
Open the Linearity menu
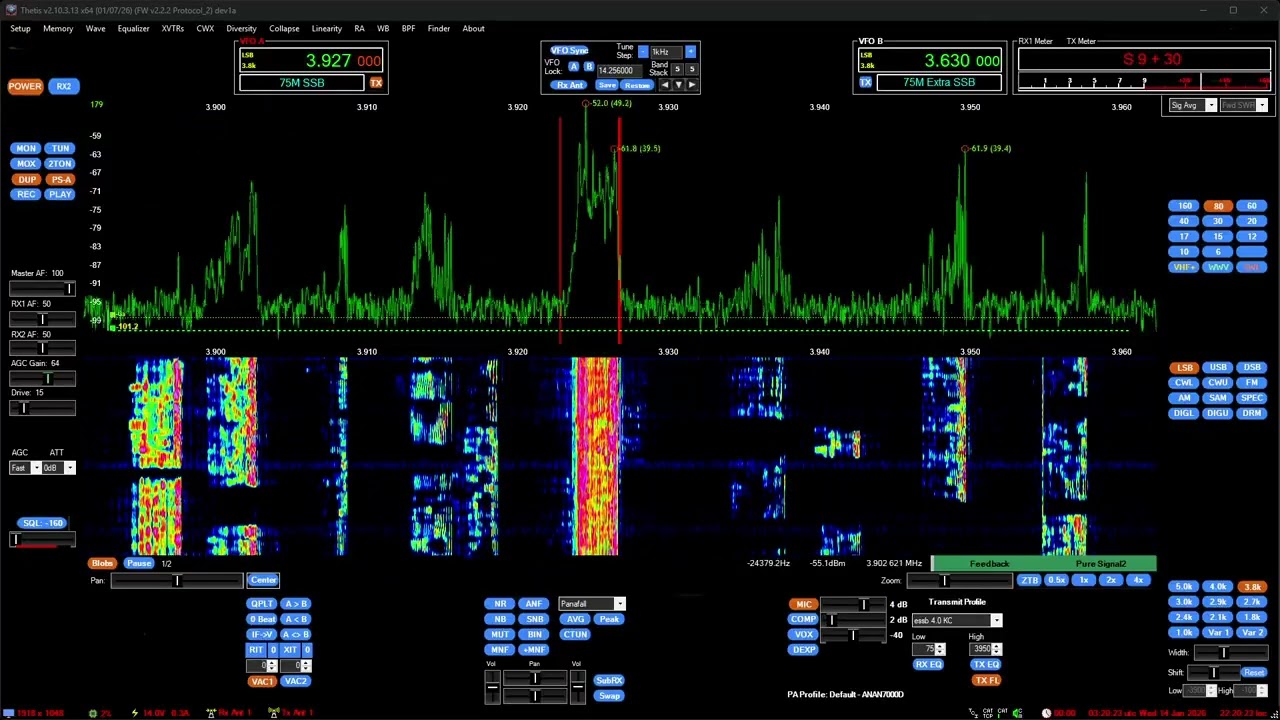[x=326, y=28]
